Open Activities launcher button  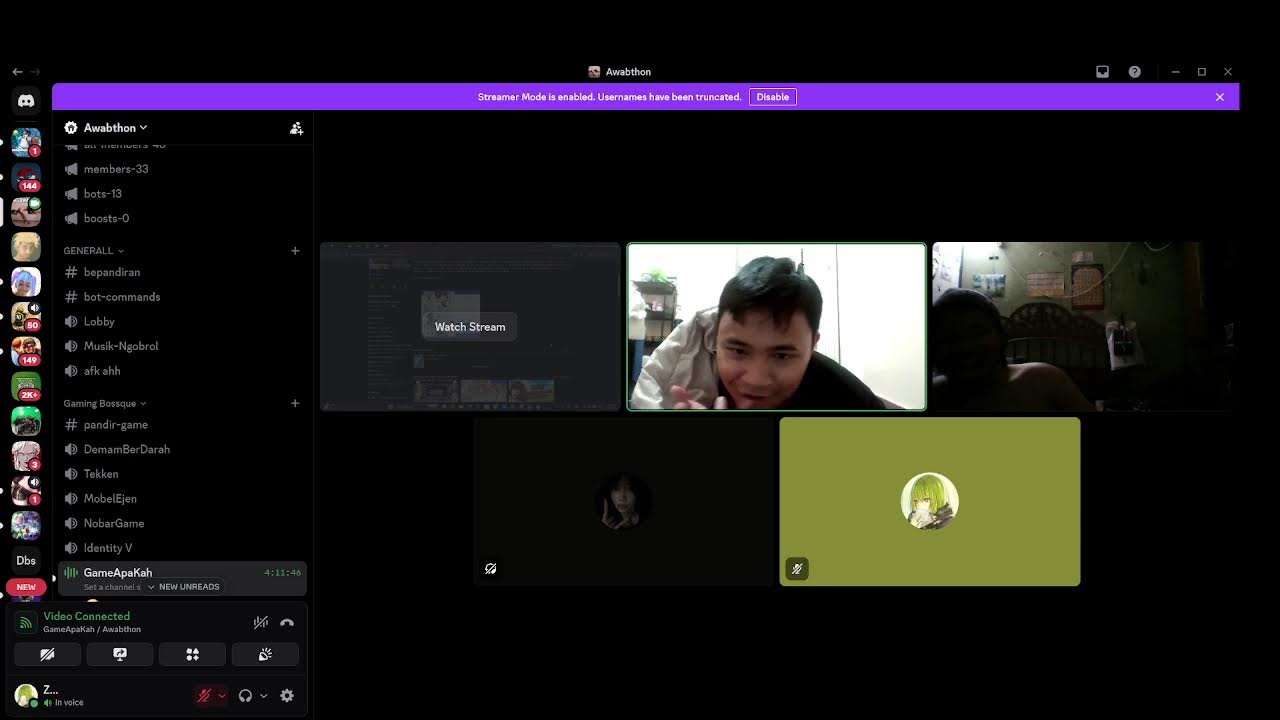pos(192,654)
